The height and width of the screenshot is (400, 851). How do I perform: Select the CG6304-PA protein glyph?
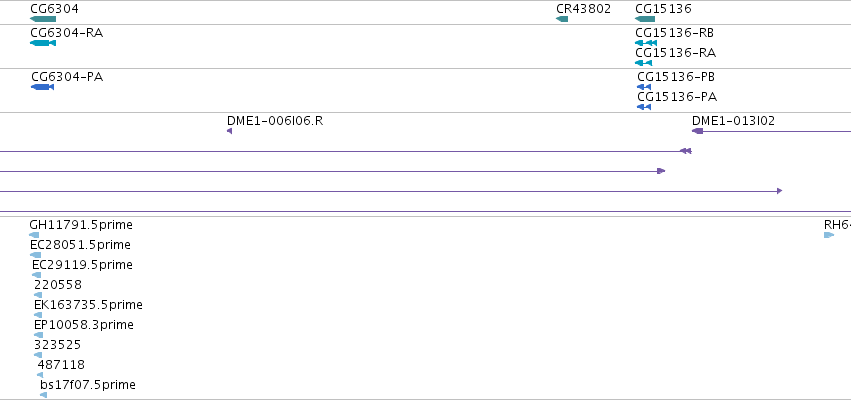(x=42, y=87)
